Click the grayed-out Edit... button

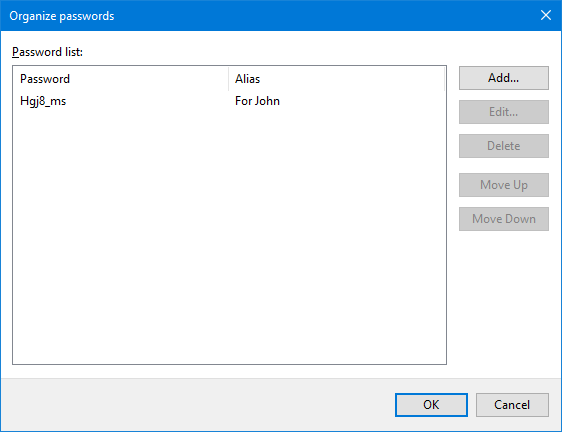[x=504, y=112]
